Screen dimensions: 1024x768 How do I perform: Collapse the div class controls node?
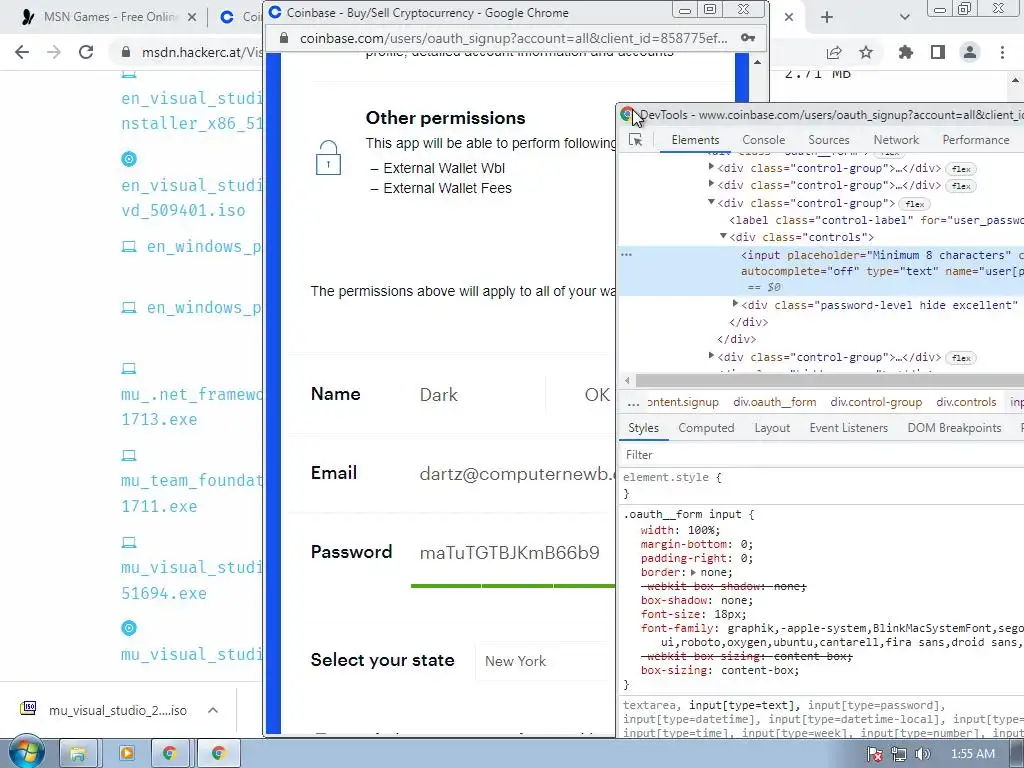723,236
